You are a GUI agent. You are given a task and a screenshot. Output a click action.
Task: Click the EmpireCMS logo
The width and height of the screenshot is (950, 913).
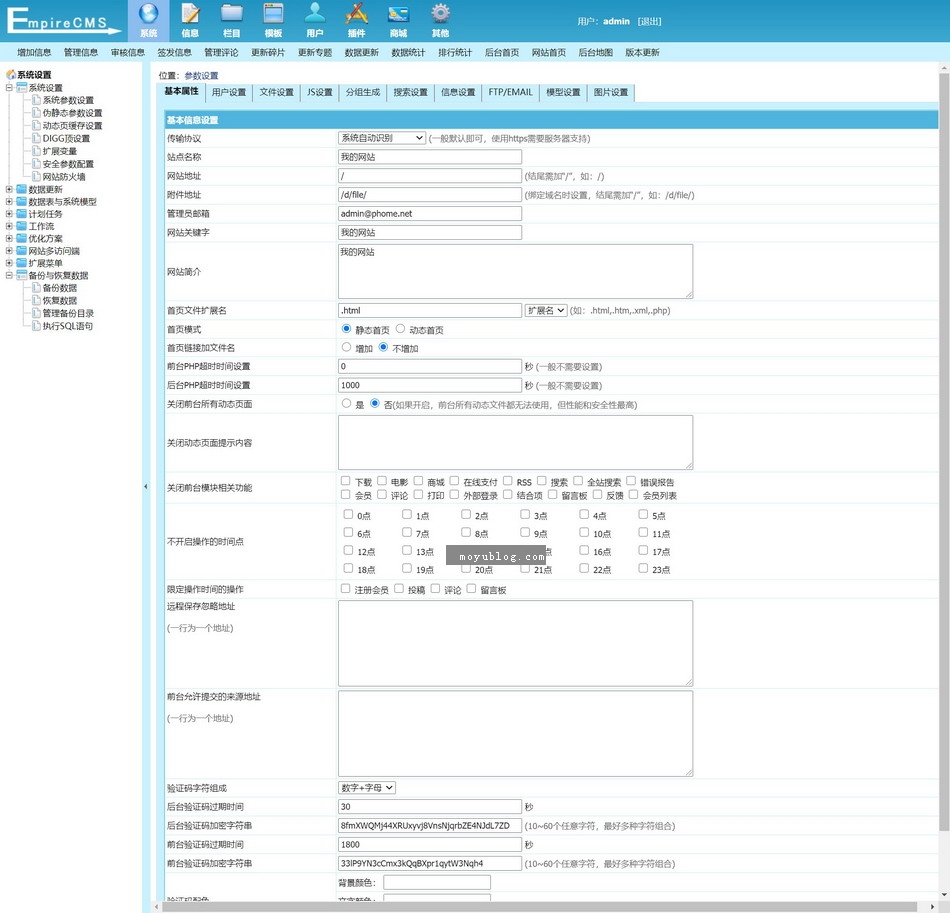63,21
